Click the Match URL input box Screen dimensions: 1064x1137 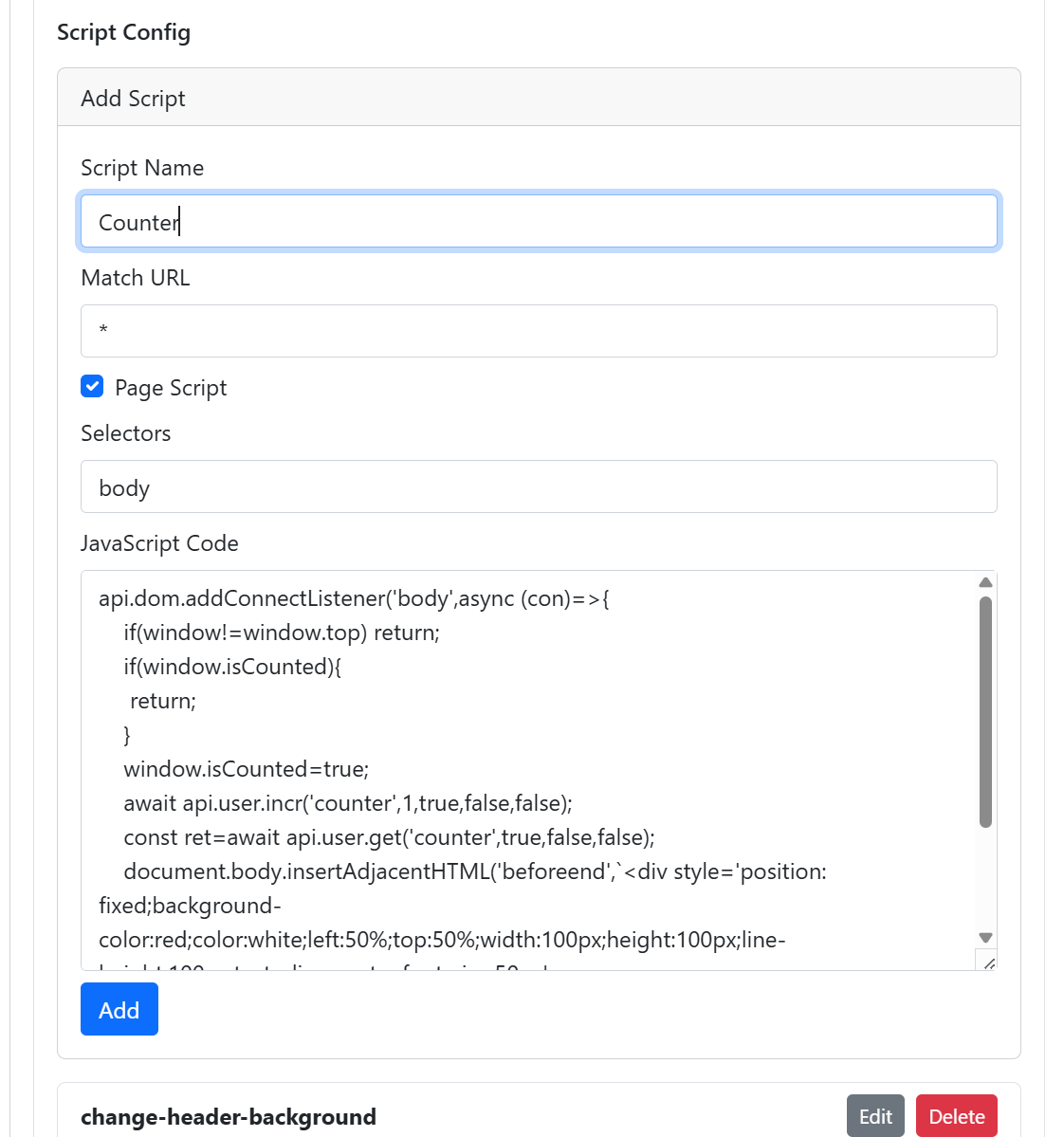(539, 331)
